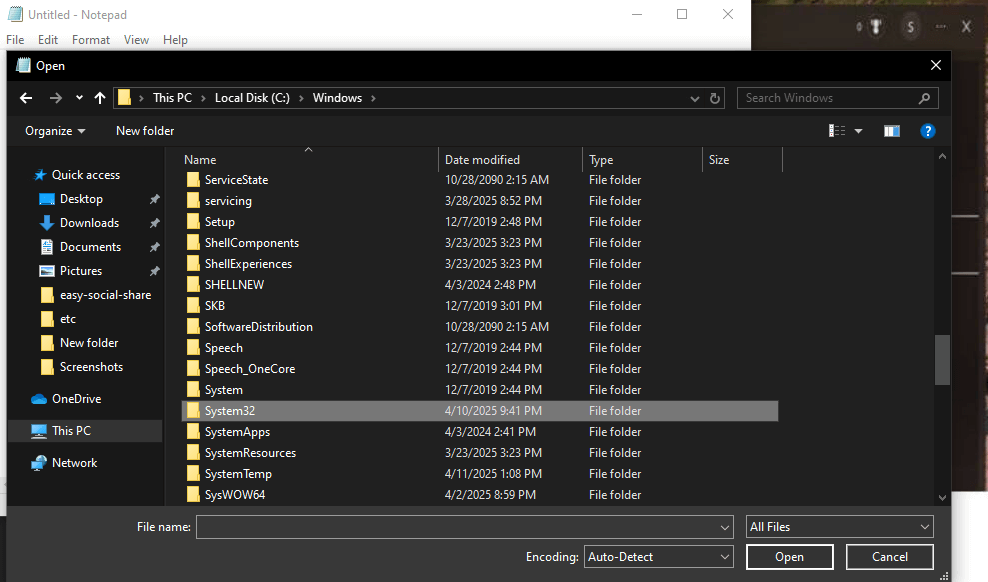This screenshot has width=988, height=582.
Task: Select SystemApps folder
Action: (237, 431)
